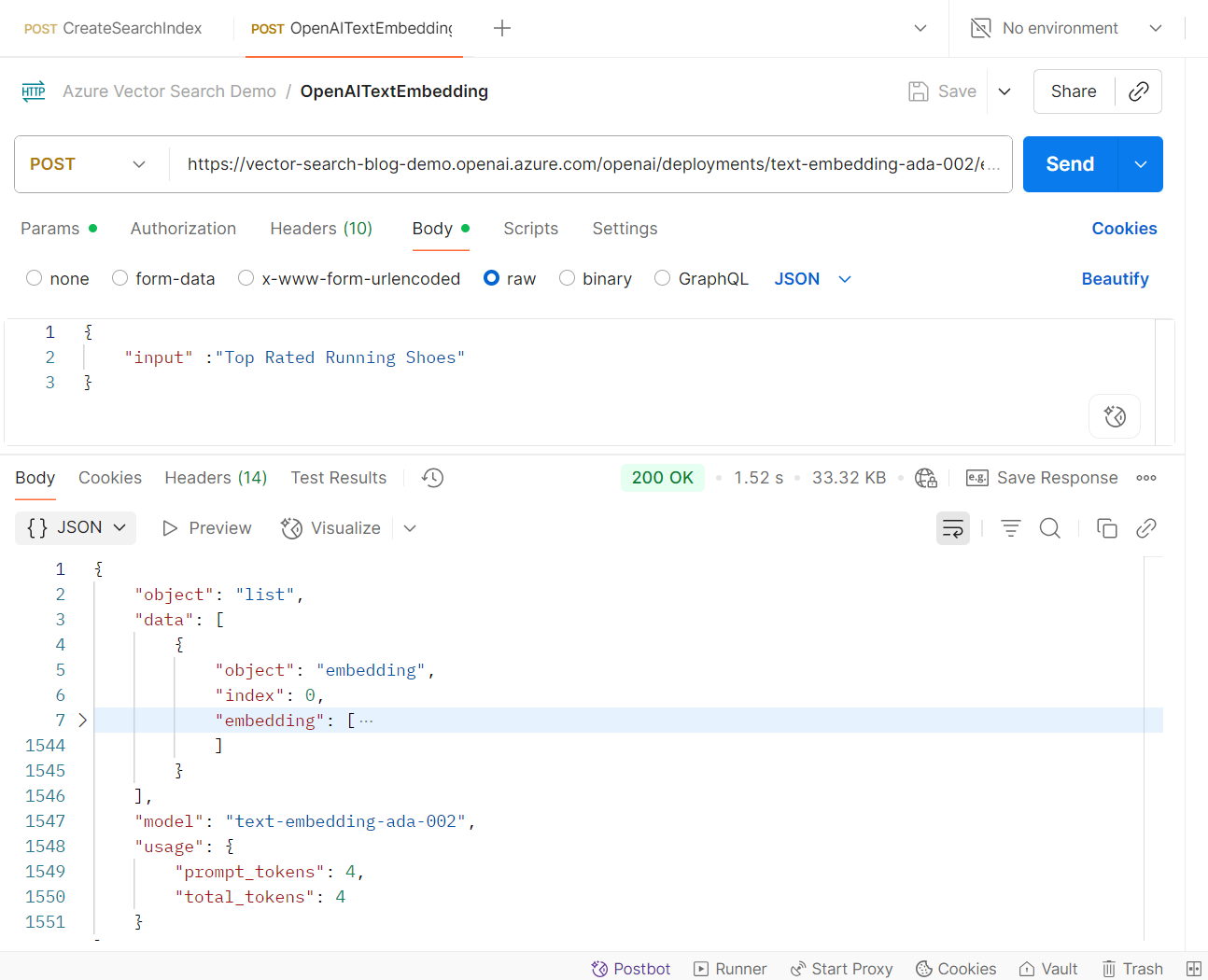Click the Save floppy disk icon

(x=919, y=91)
